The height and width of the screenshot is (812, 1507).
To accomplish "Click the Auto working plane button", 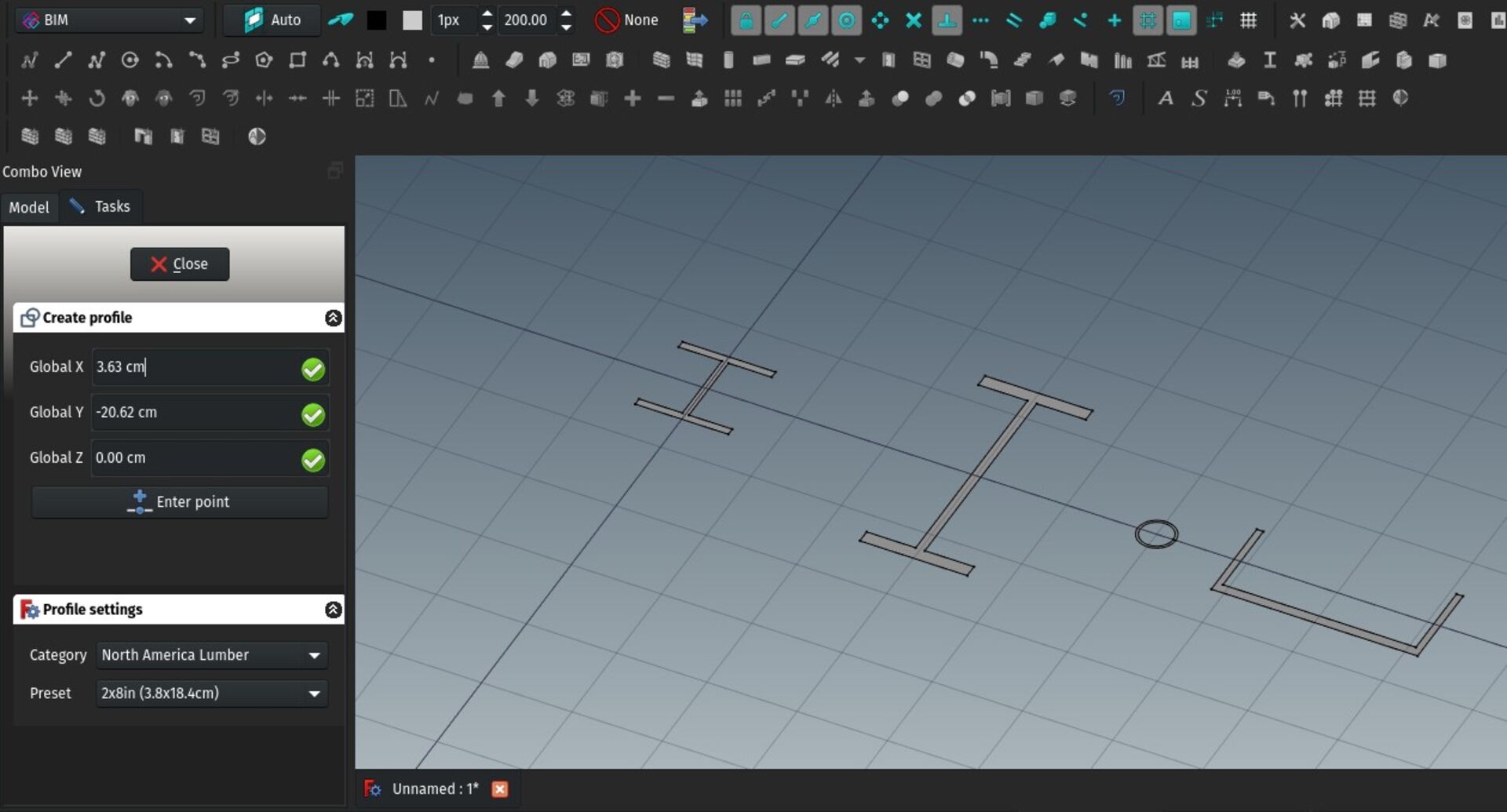I will 272,20.
